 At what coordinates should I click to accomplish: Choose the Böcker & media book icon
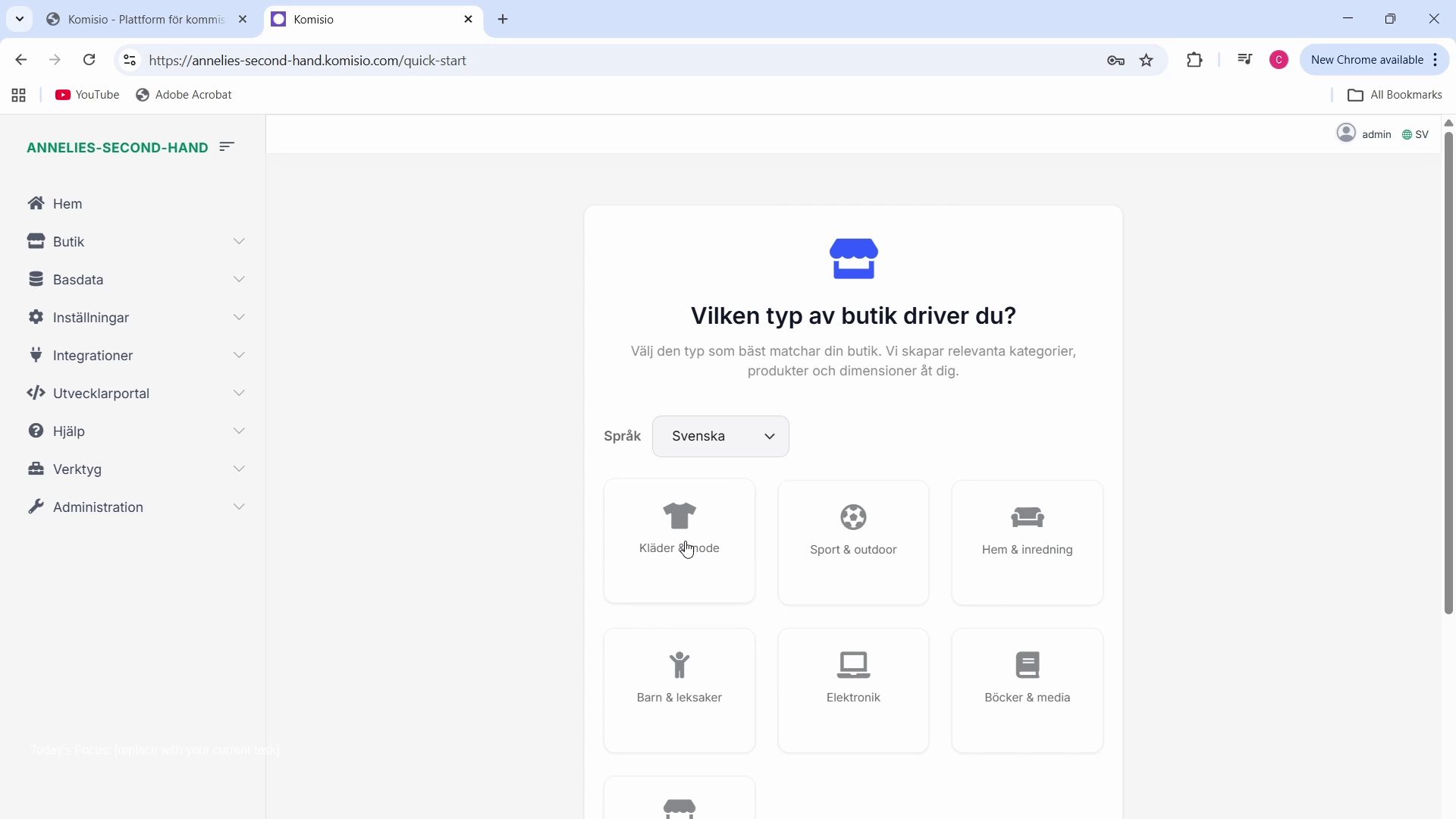pyautogui.click(x=1028, y=665)
